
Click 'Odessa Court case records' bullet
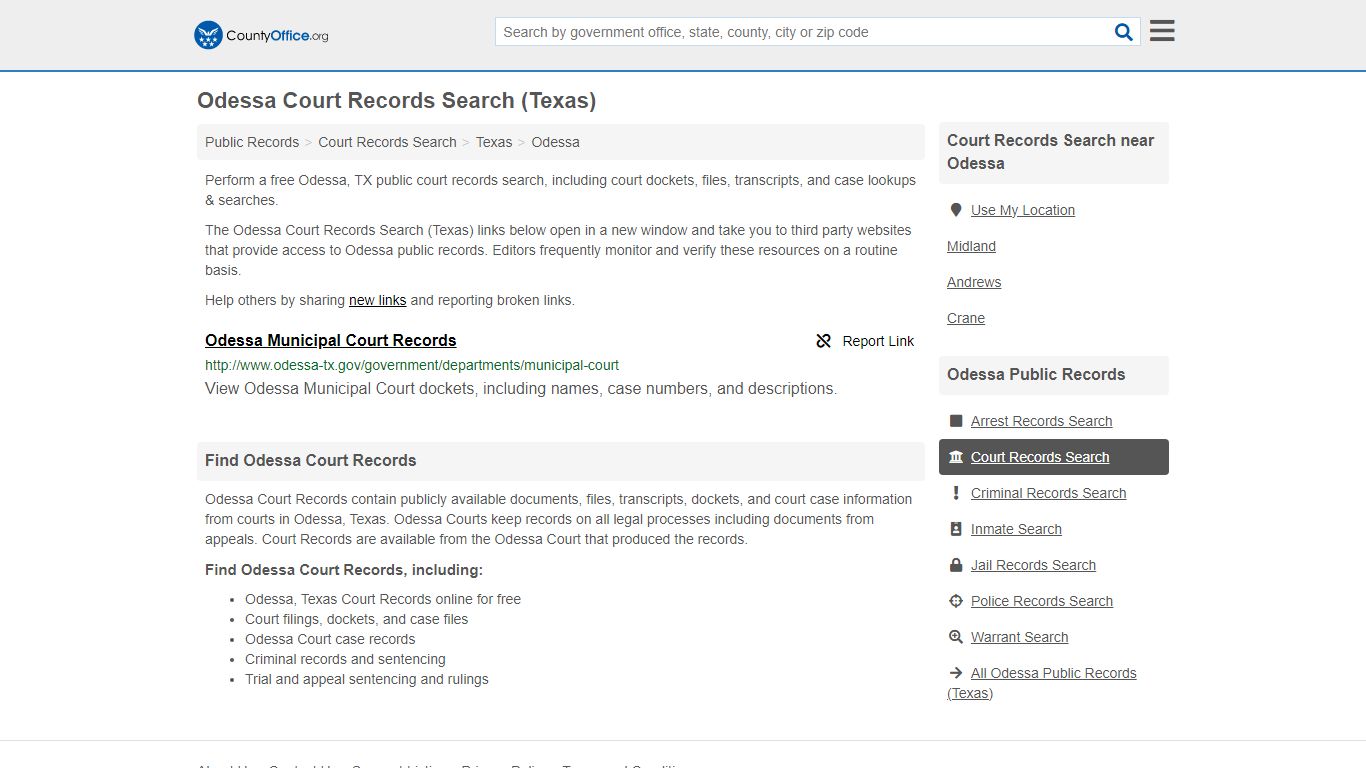point(330,639)
